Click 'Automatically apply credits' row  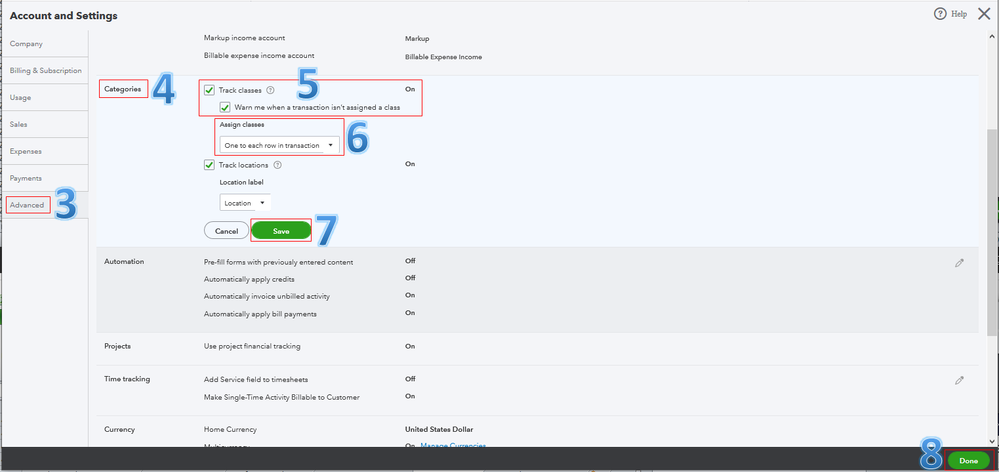(x=249, y=279)
